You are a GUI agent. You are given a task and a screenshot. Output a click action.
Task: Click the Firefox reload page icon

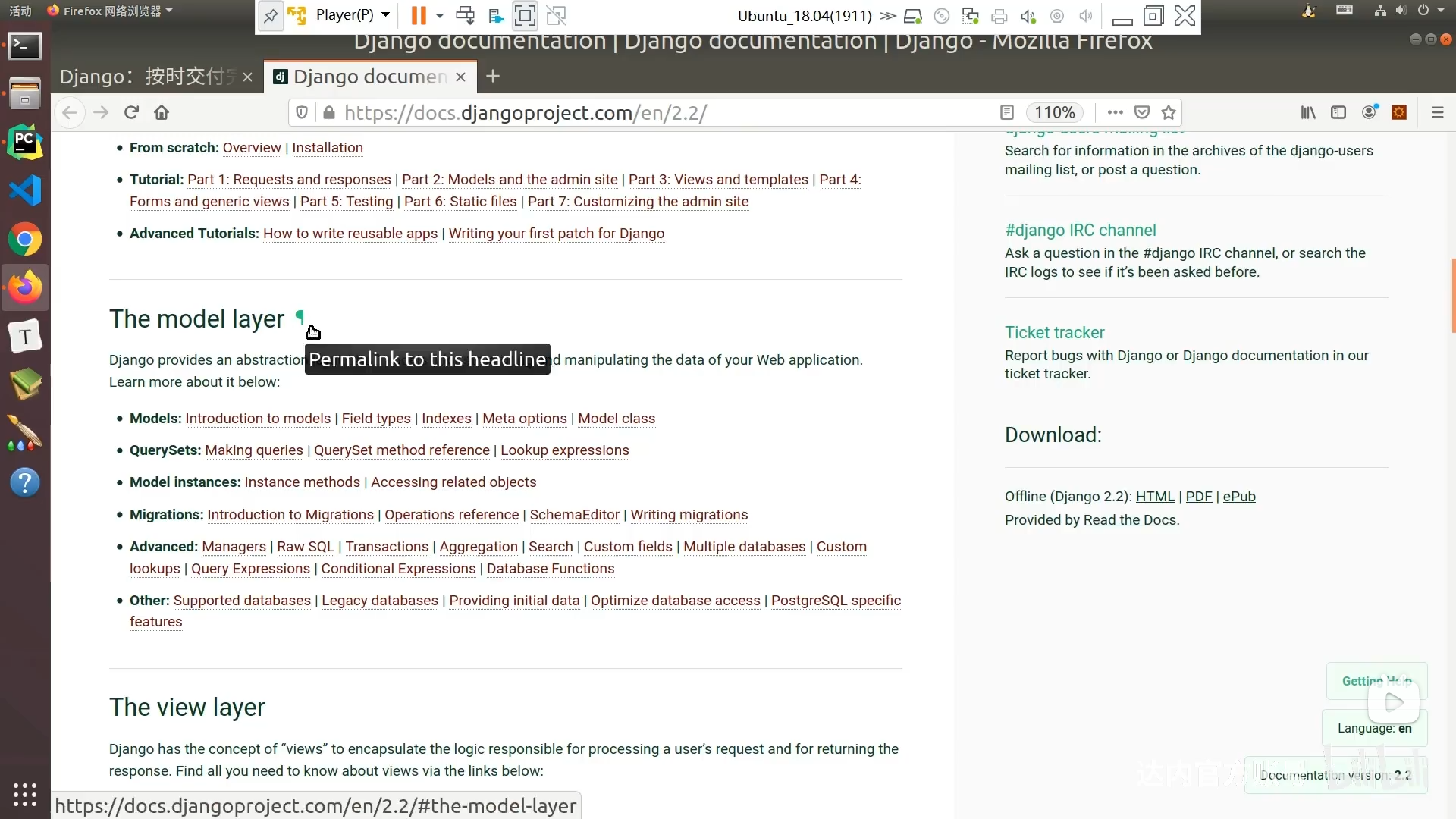[131, 112]
